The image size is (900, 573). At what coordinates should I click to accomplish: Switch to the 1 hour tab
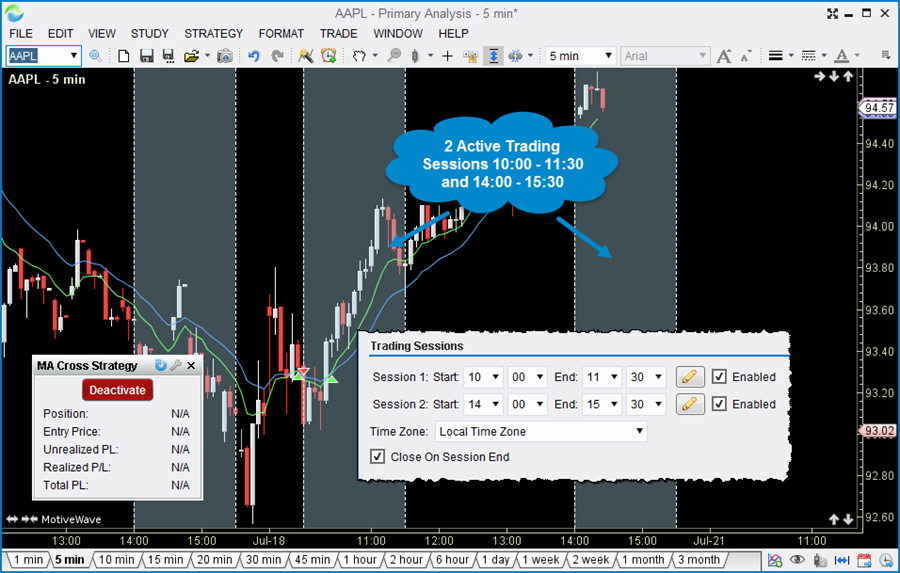[359, 560]
